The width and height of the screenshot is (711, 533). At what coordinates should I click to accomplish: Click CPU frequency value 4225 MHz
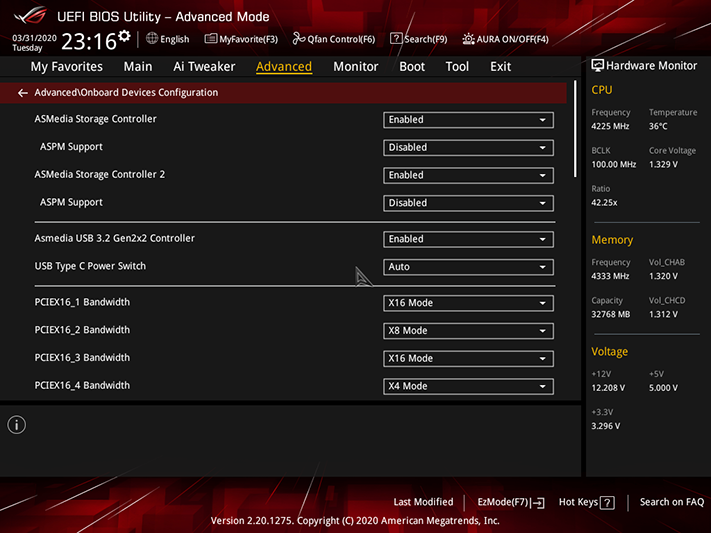click(610, 126)
